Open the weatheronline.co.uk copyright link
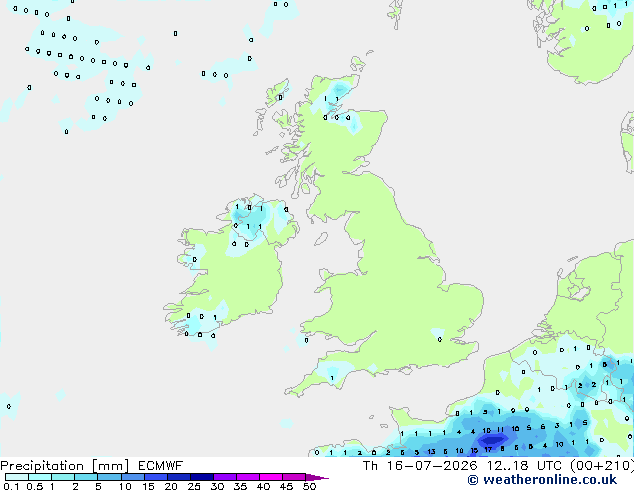Viewport: 634px width, 490px height. click(542, 480)
